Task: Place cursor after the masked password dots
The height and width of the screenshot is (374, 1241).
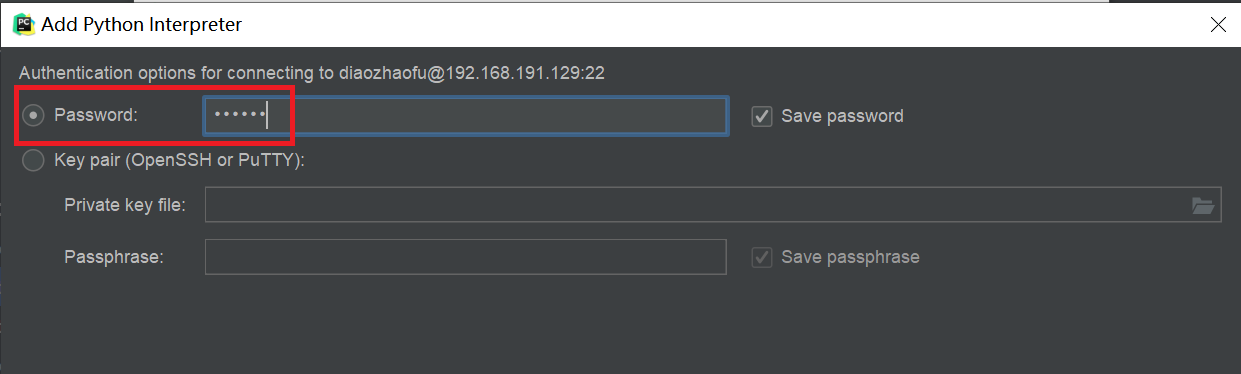Action: tap(268, 116)
